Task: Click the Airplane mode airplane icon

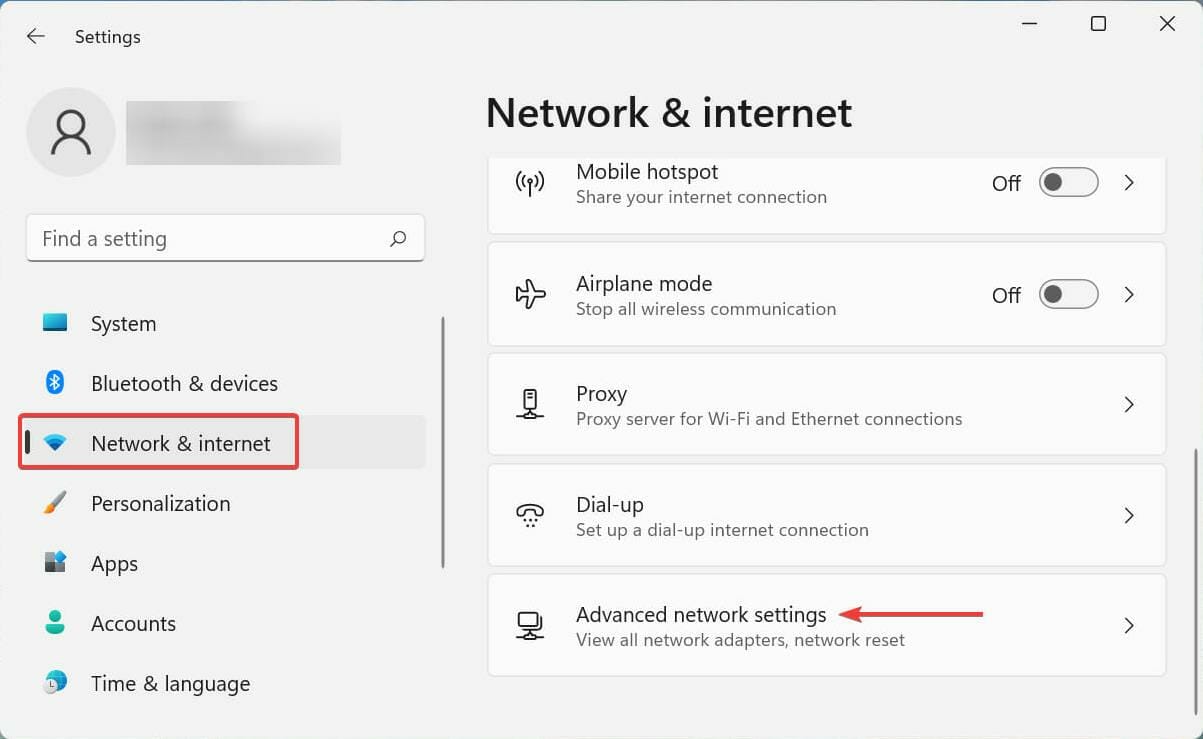Action: pyautogui.click(x=529, y=294)
